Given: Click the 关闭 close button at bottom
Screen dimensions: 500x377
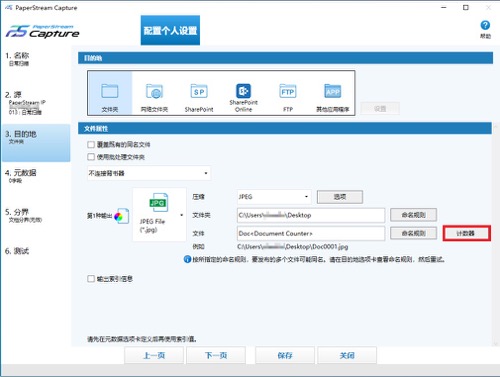Looking at the screenshot, I should pyautogui.click(x=347, y=355).
